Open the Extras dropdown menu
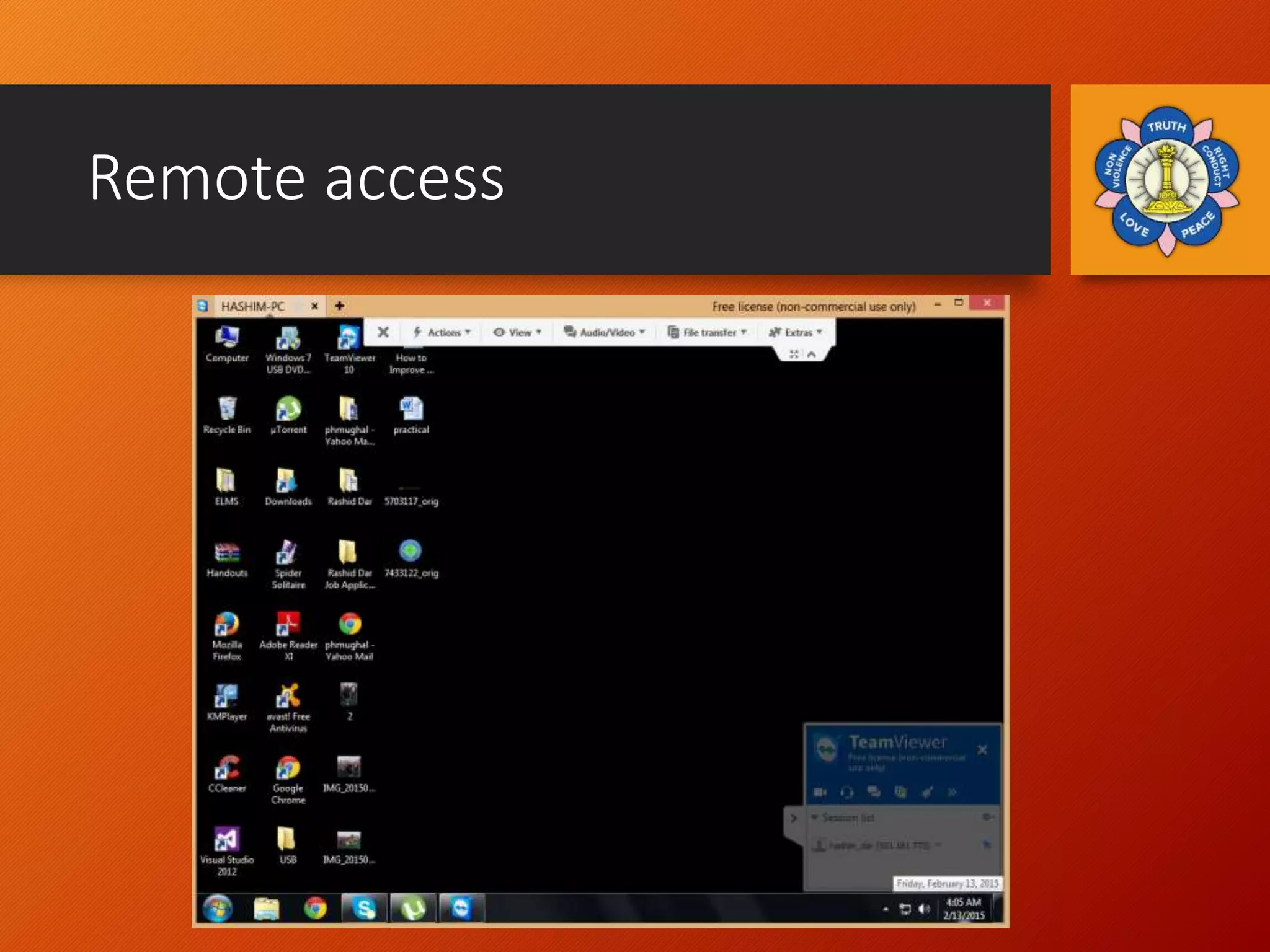The width and height of the screenshot is (1270, 952). click(x=796, y=332)
